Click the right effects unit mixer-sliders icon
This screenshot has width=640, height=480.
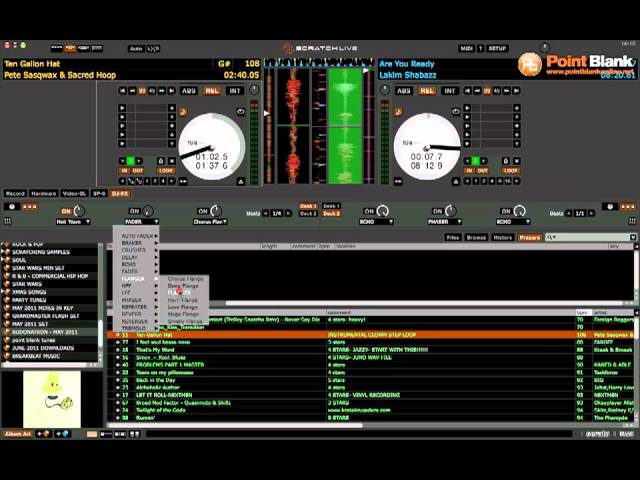[x=632, y=221]
